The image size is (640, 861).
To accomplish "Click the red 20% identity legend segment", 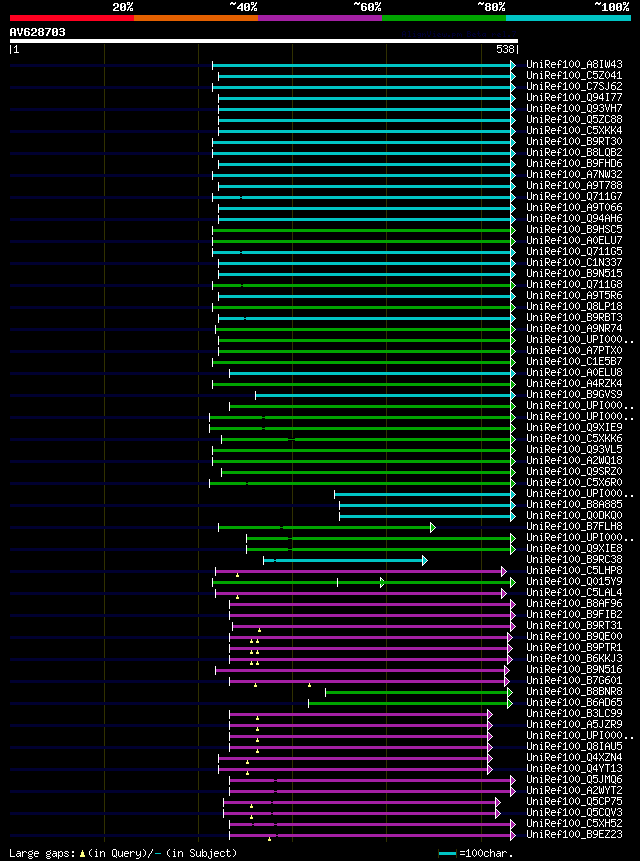I will (x=72, y=18).
